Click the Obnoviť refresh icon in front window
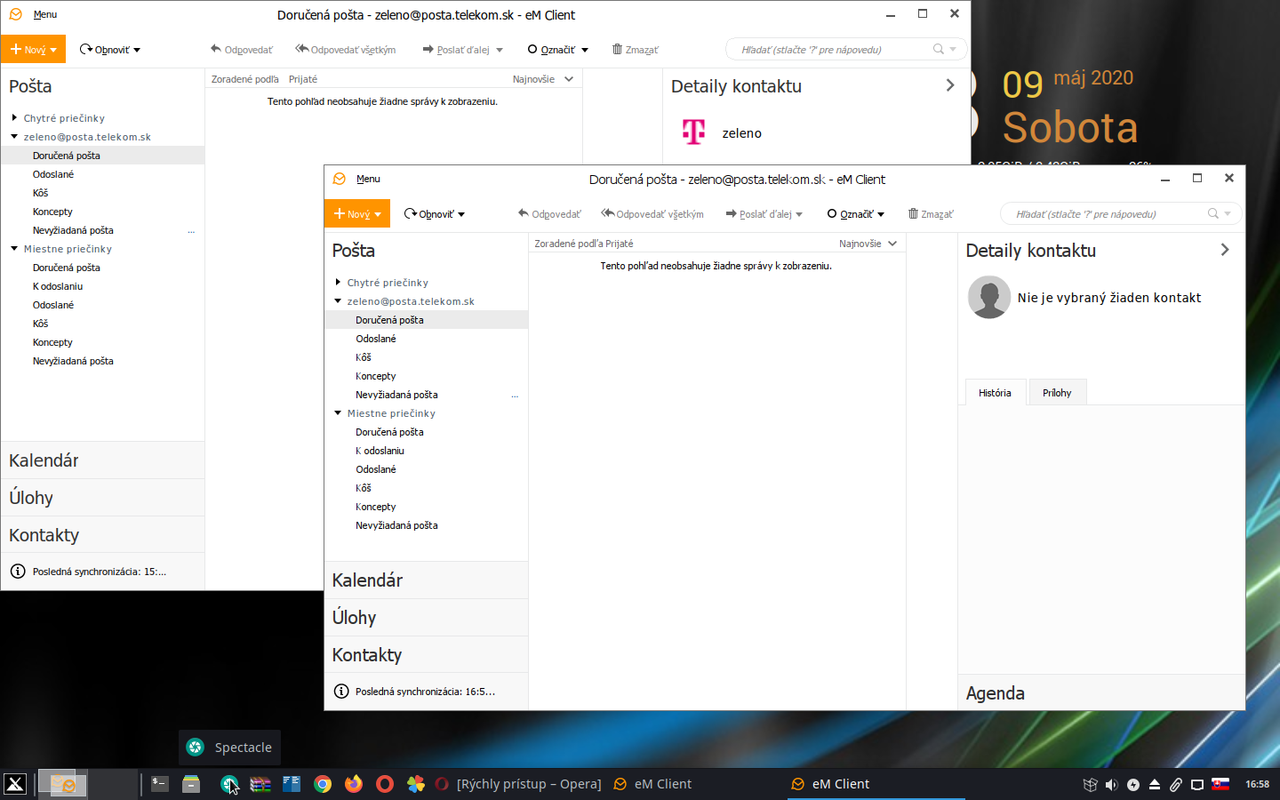The image size is (1280, 800). point(410,214)
